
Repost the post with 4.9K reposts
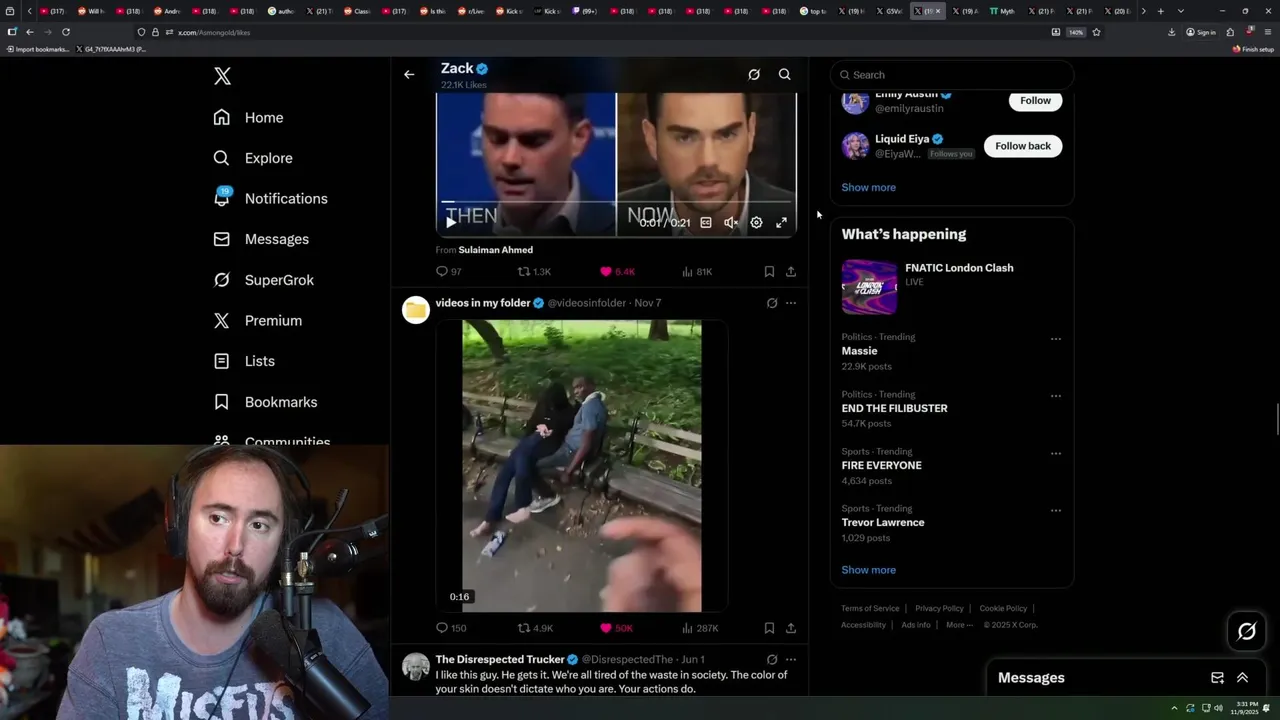point(535,628)
